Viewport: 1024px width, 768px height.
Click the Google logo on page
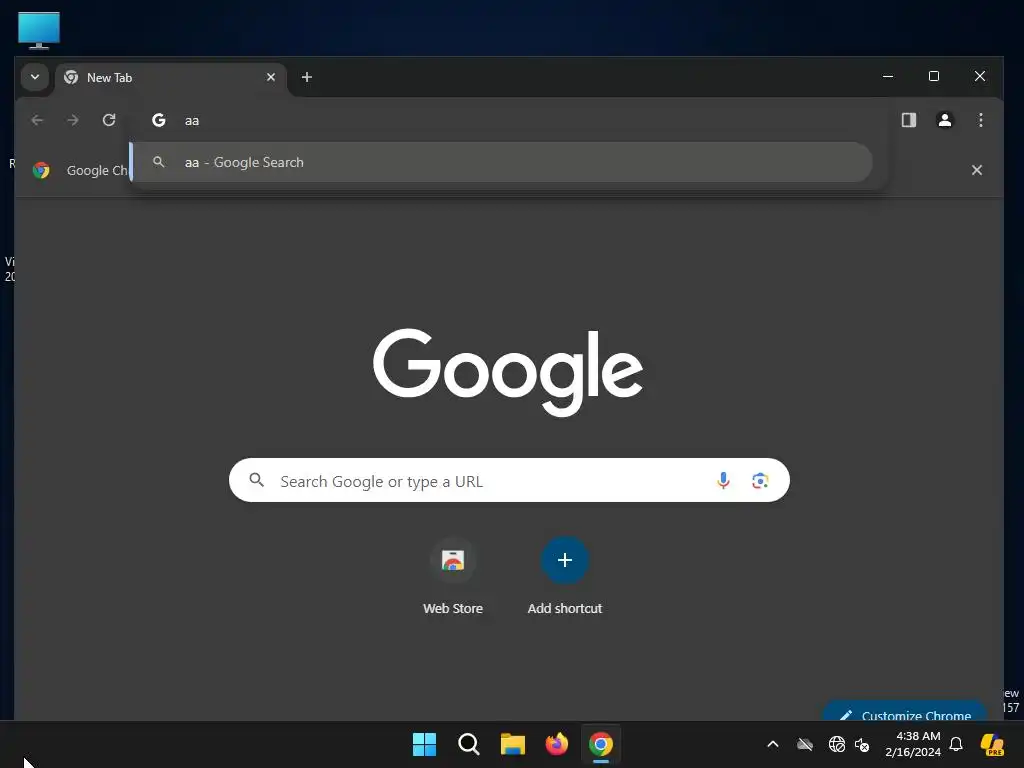[x=508, y=372]
